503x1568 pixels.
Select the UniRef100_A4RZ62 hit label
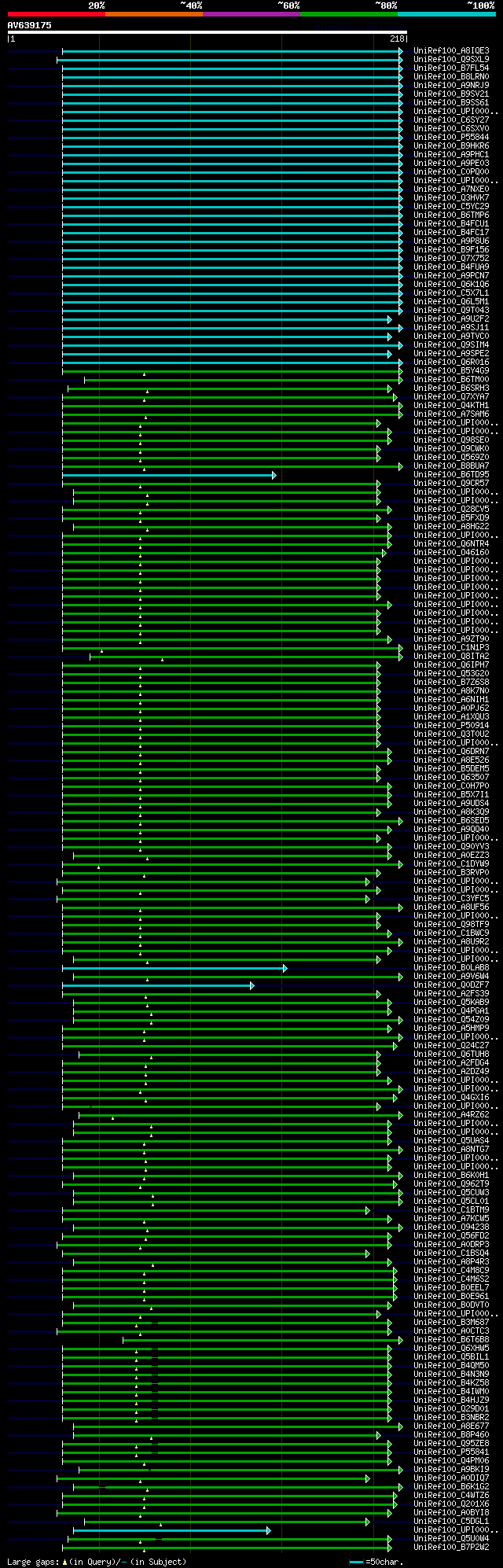tap(451, 1114)
